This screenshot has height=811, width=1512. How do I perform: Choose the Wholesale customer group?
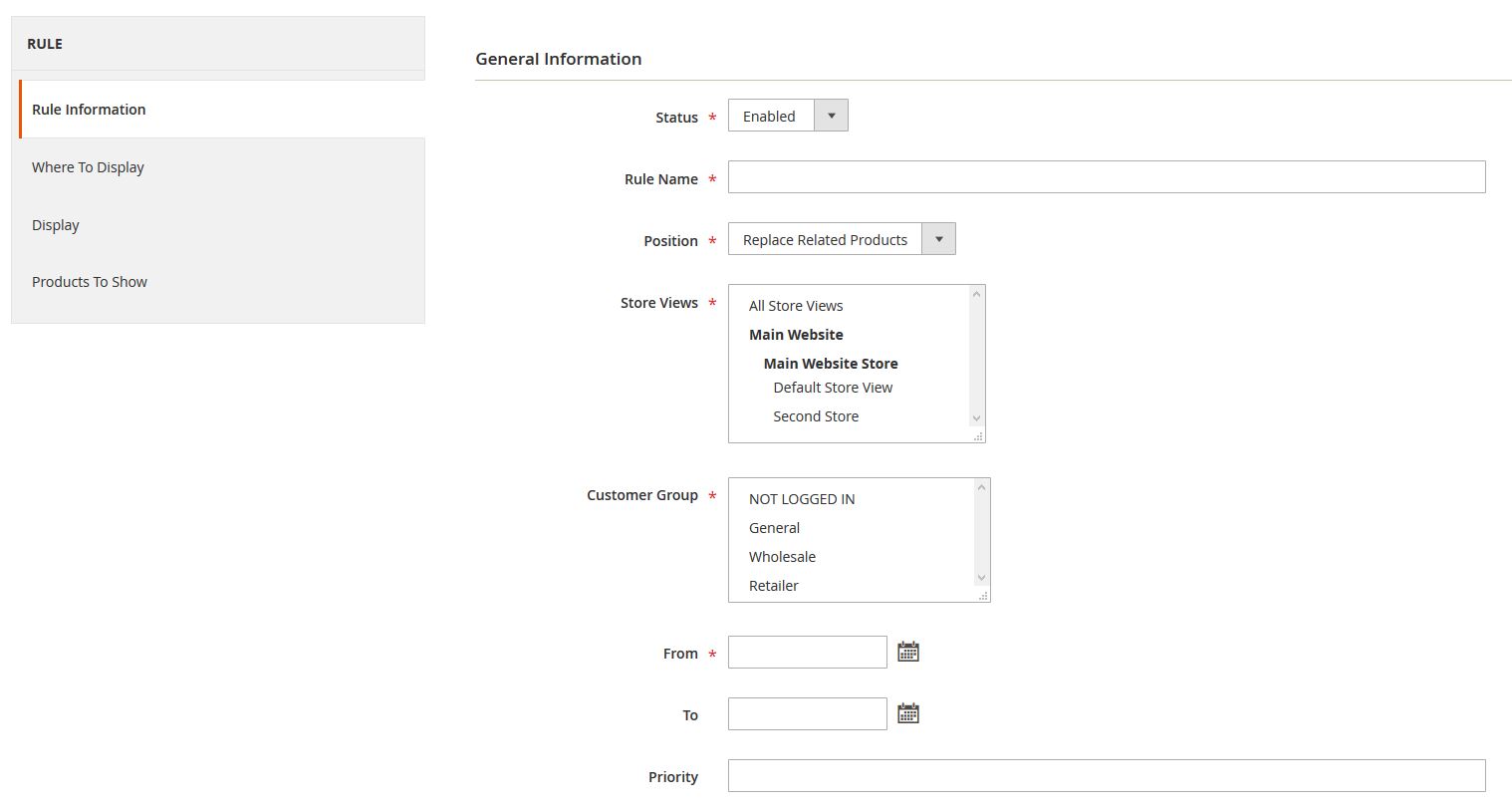click(x=782, y=557)
